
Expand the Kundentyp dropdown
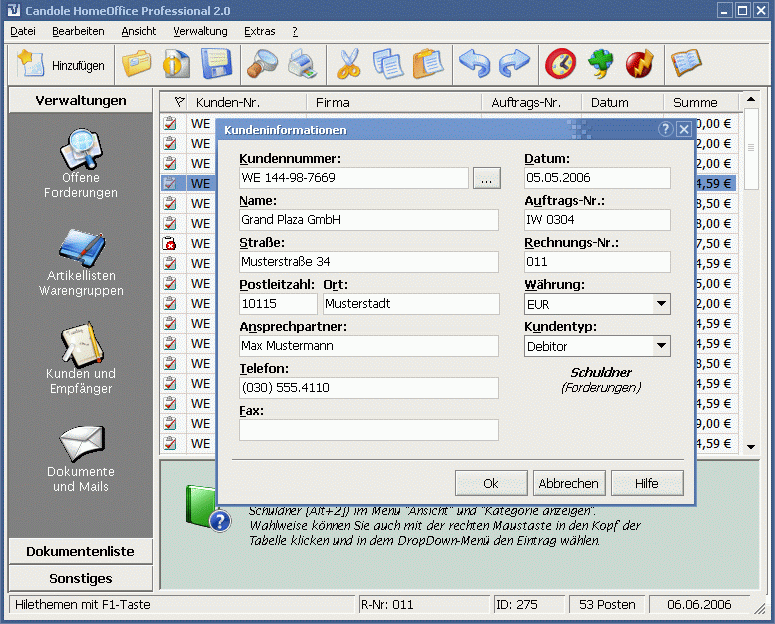point(661,346)
